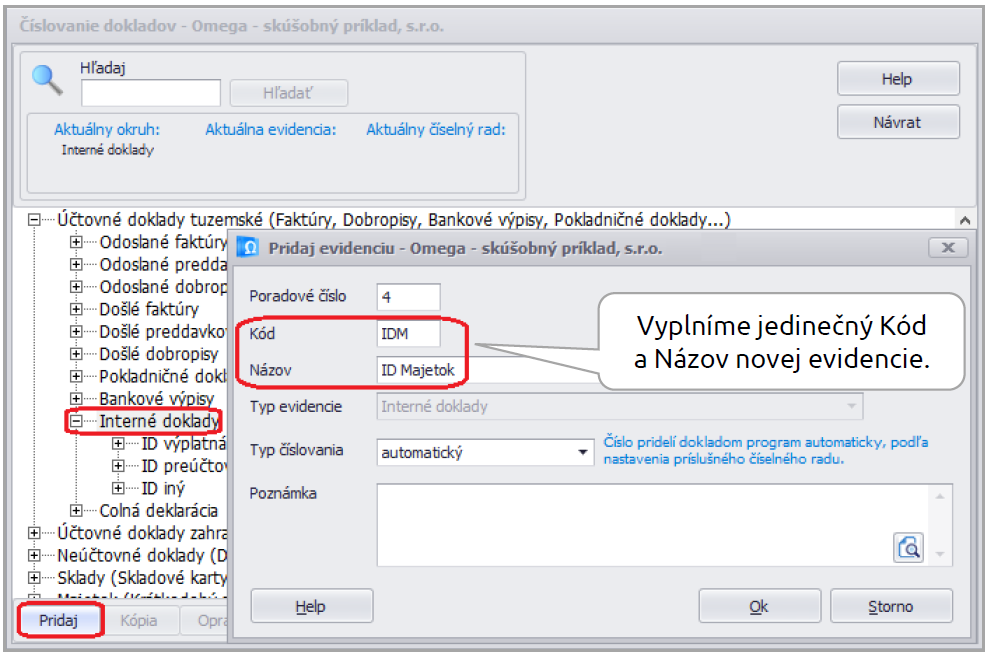Select Bankové výpisy in the tree
Viewport: 989px width, 655px height.
point(156,399)
